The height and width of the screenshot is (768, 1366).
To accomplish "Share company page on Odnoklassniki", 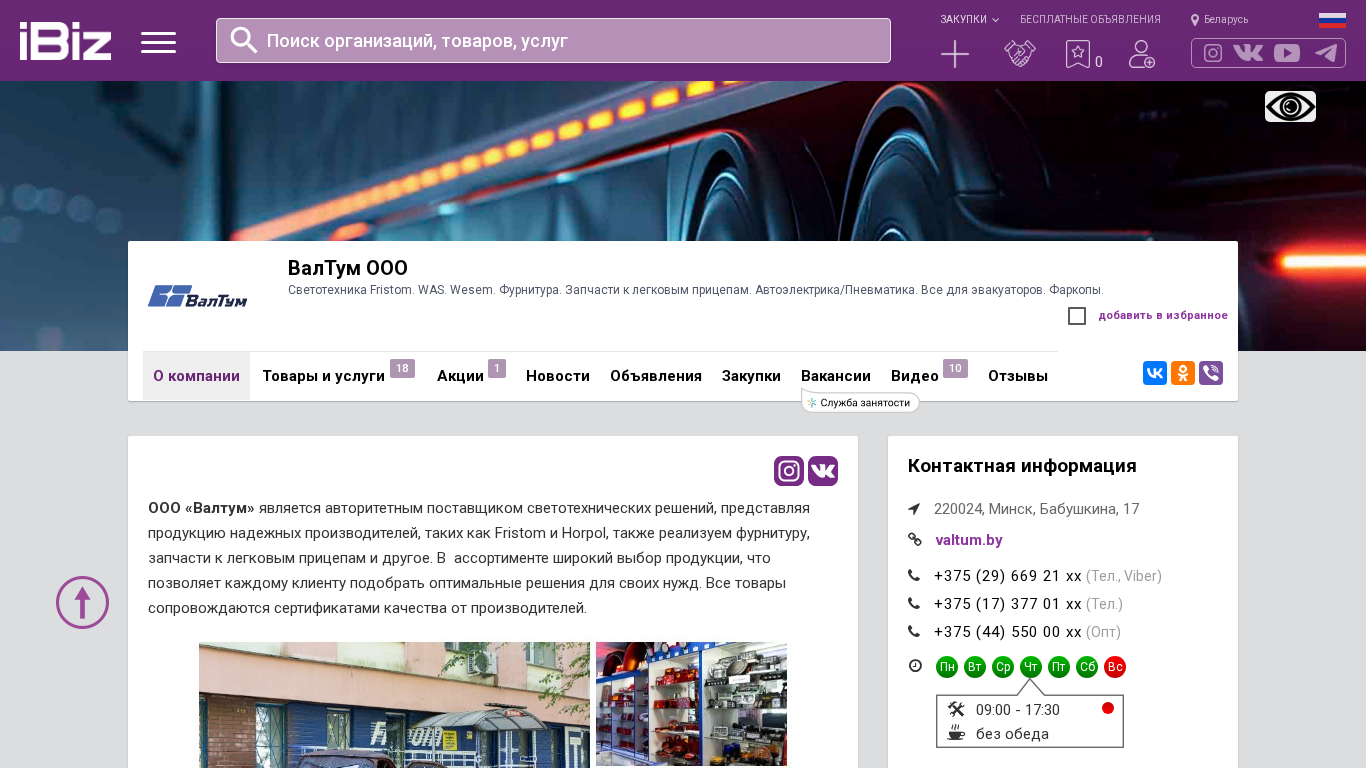I will point(1183,373).
